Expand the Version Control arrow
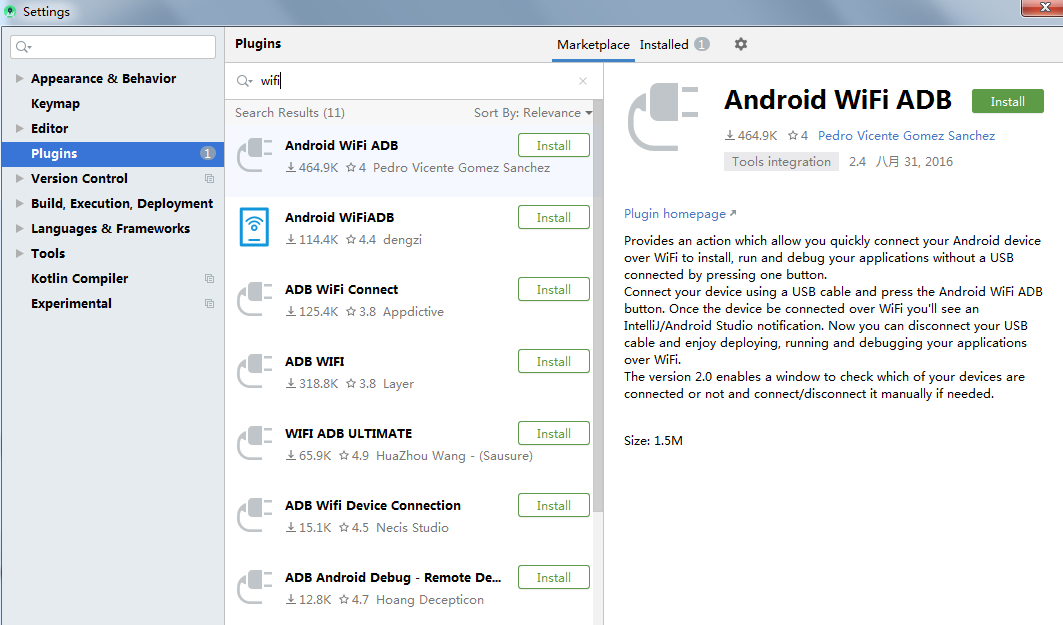This screenshot has height=625, width=1063. point(20,178)
